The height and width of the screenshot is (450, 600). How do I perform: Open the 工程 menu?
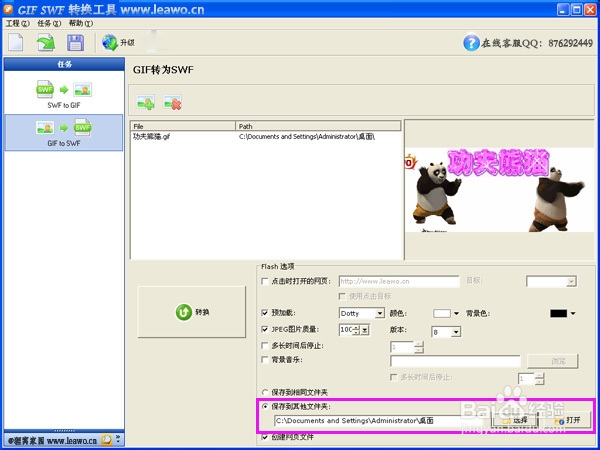[x=17, y=23]
